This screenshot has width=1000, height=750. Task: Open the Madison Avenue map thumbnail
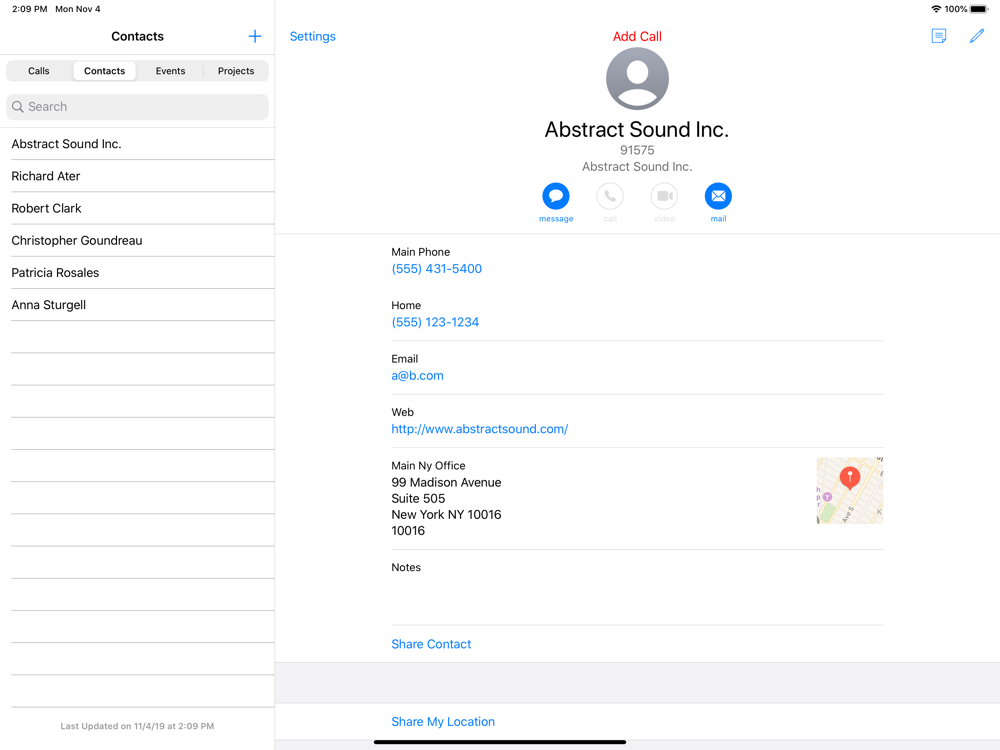click(x=849, y=491)
